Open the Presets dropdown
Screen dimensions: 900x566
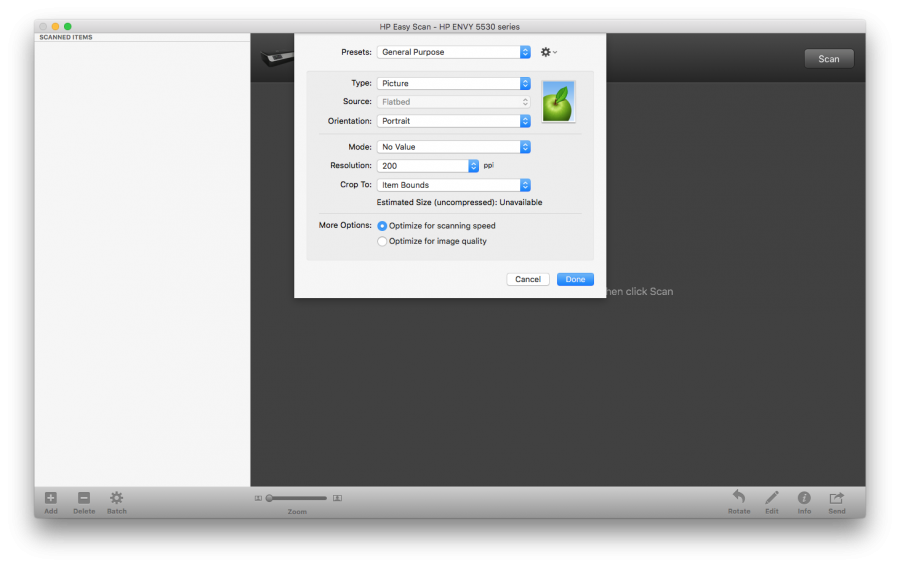pos(453,52)
